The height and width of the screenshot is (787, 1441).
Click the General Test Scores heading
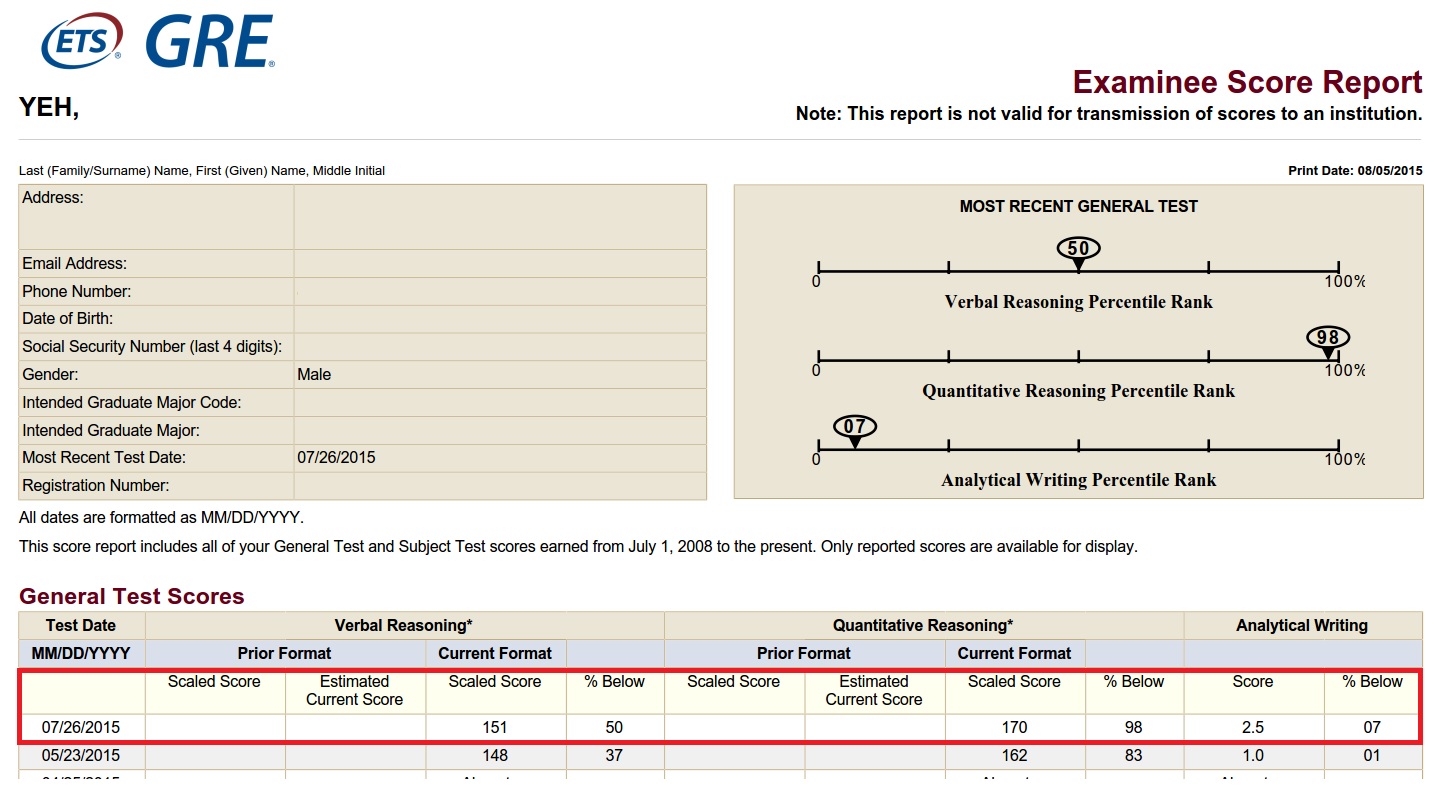point(132,597)
